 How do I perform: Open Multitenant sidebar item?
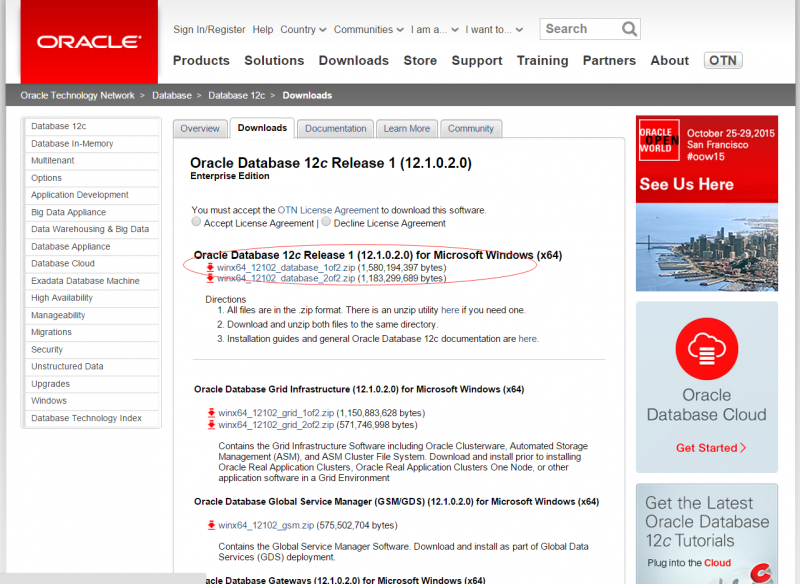92,161
